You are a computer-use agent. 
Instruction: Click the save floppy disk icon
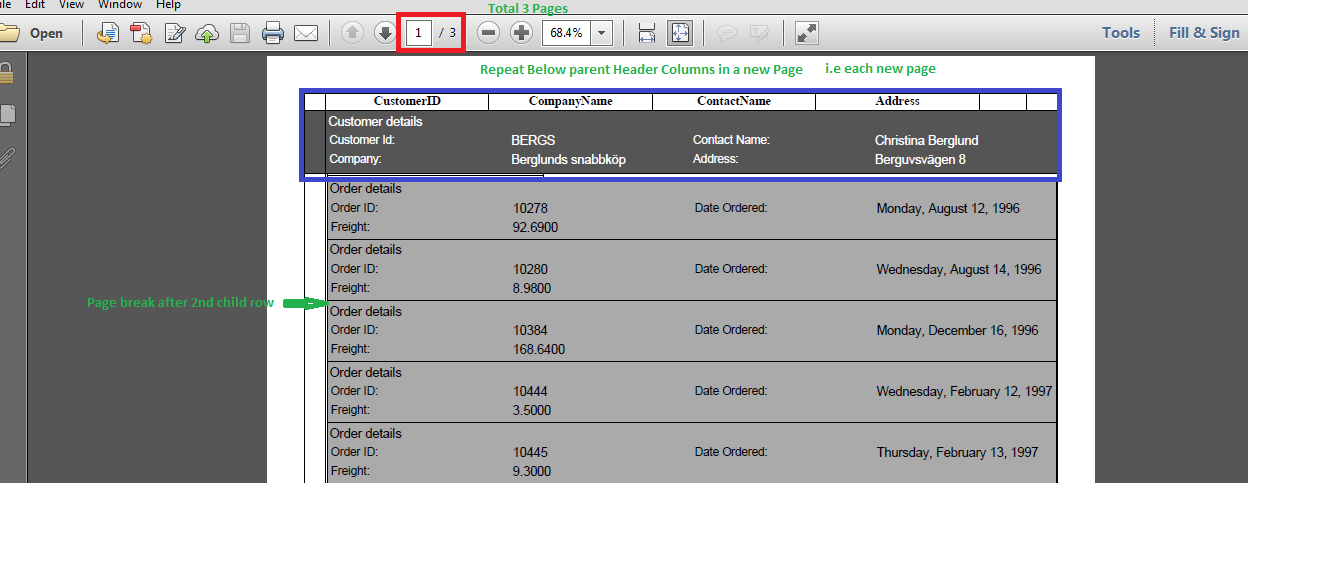(240, 33)
